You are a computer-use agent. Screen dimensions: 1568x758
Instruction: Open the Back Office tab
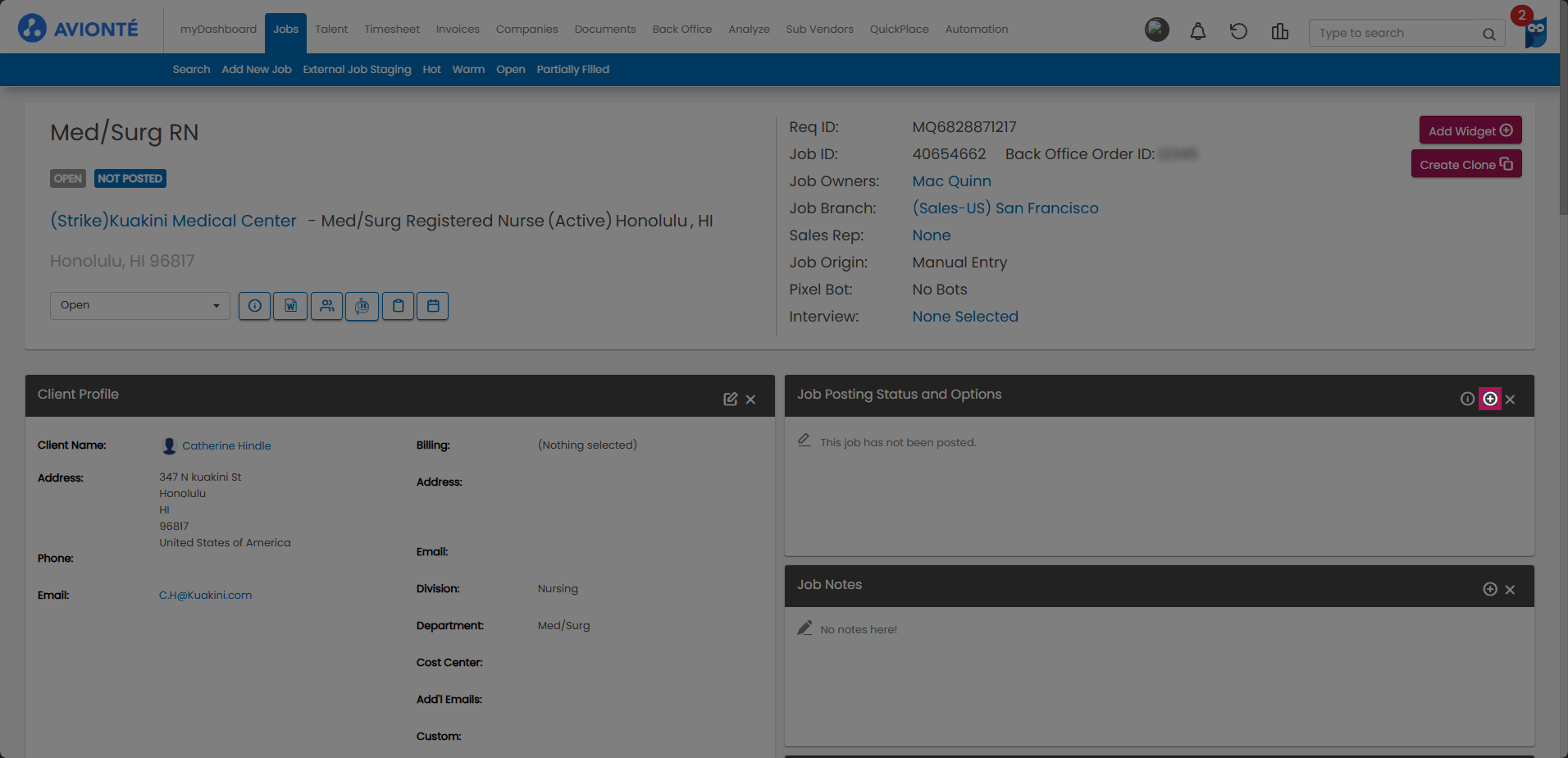[682, 29]
